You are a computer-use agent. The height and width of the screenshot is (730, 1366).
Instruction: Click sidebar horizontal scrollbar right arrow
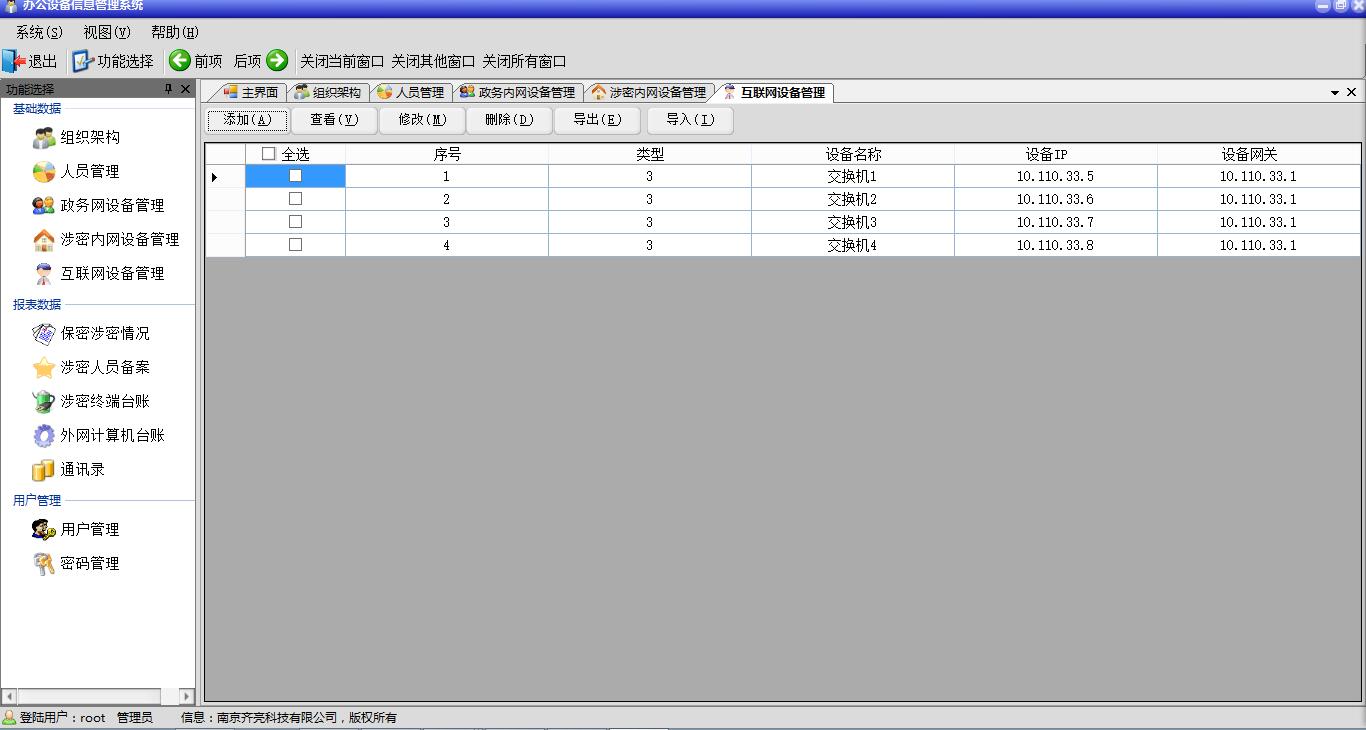click(187, 696)
